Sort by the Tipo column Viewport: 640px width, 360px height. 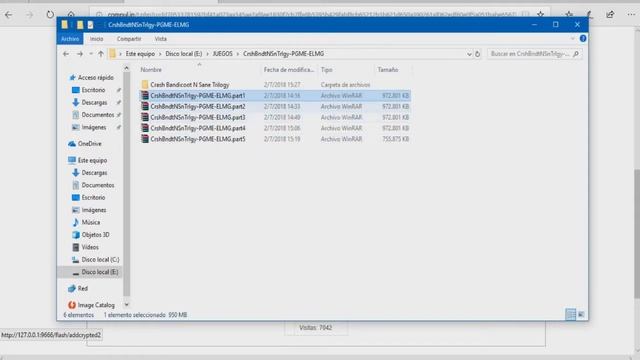pos(327,70)
